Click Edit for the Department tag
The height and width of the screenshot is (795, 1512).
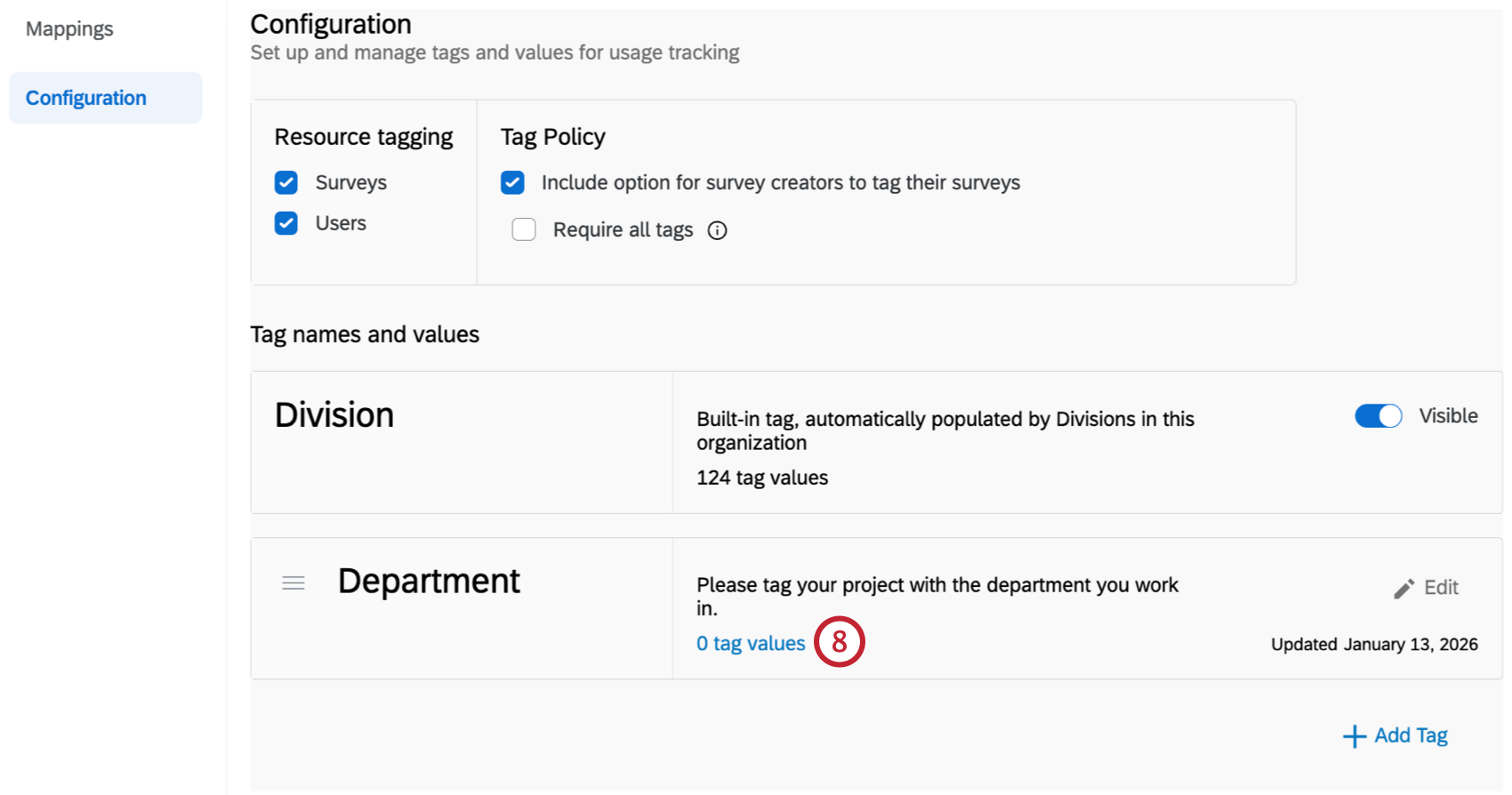tap(1440, 588)
